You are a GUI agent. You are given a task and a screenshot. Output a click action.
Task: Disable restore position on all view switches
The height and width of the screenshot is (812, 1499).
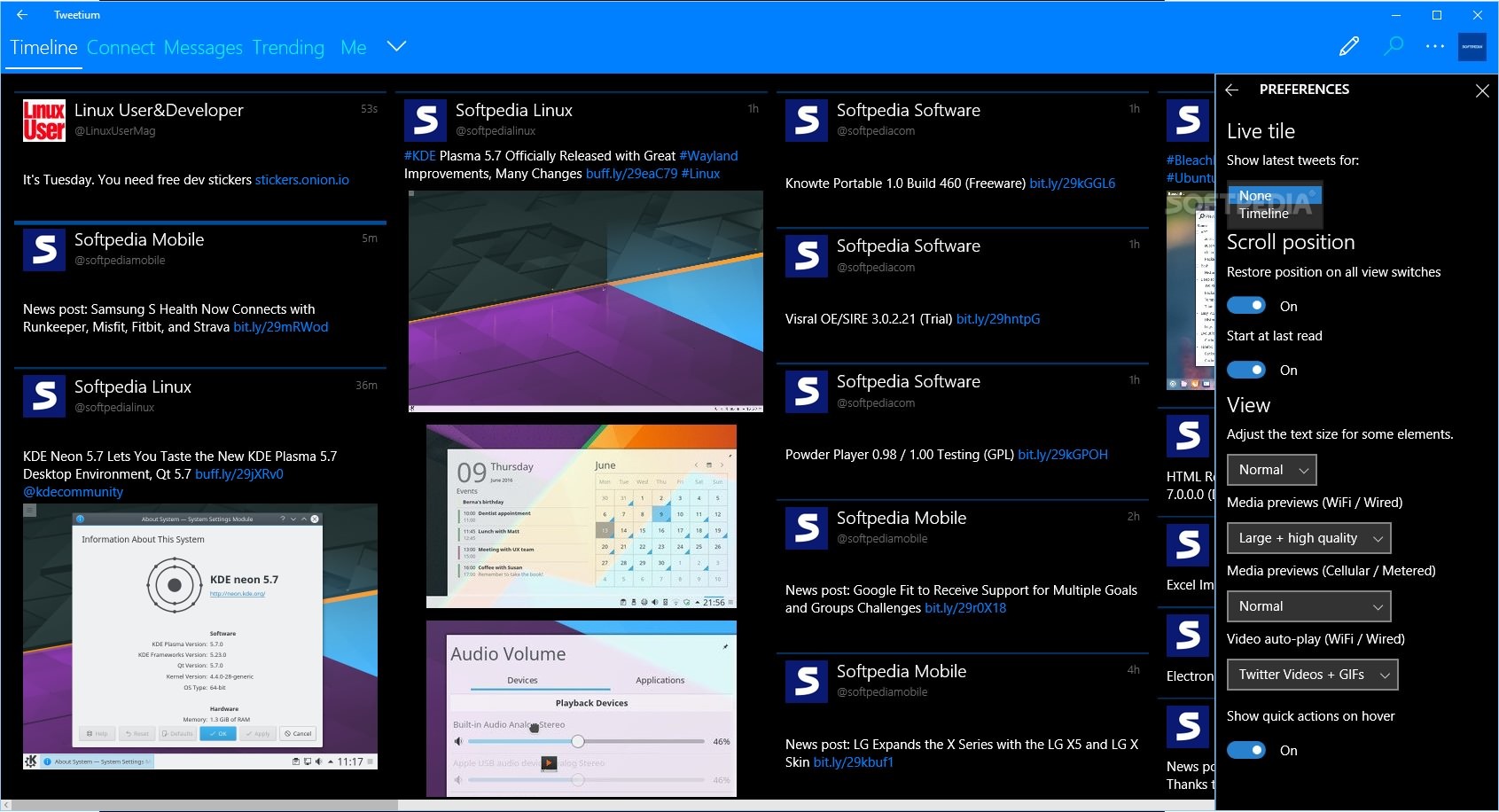(x=1246, y=306)
